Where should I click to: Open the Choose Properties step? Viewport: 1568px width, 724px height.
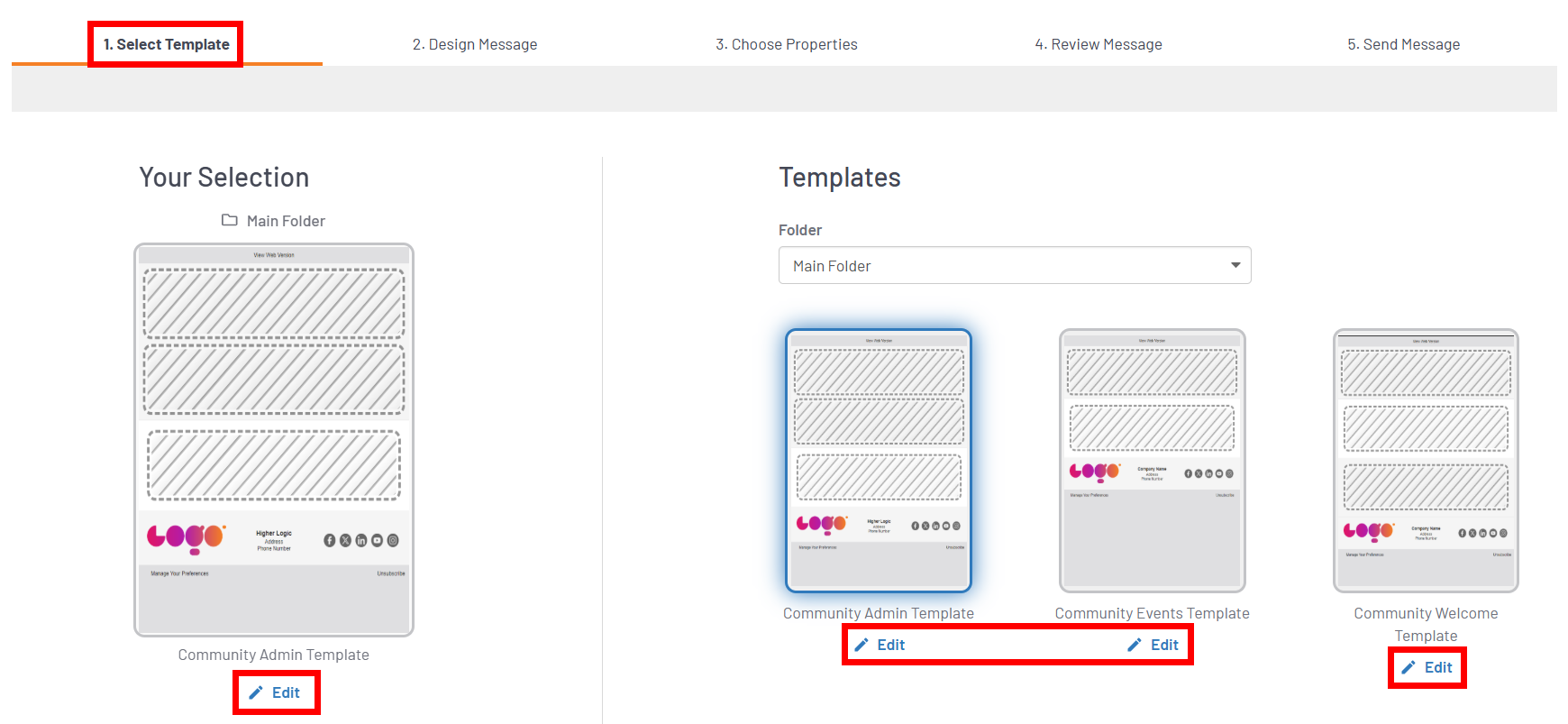click(786, 44)
